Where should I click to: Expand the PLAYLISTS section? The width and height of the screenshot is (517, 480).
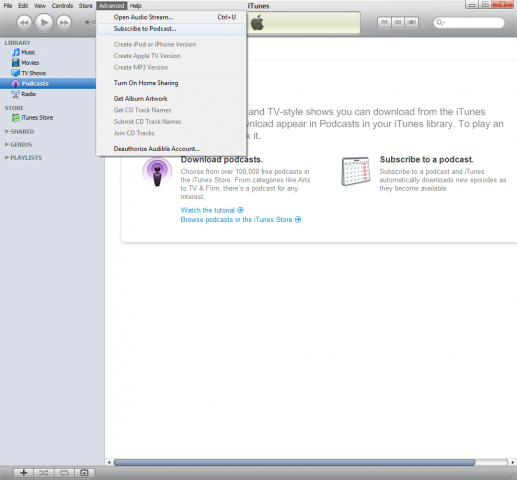pos(7,157)
